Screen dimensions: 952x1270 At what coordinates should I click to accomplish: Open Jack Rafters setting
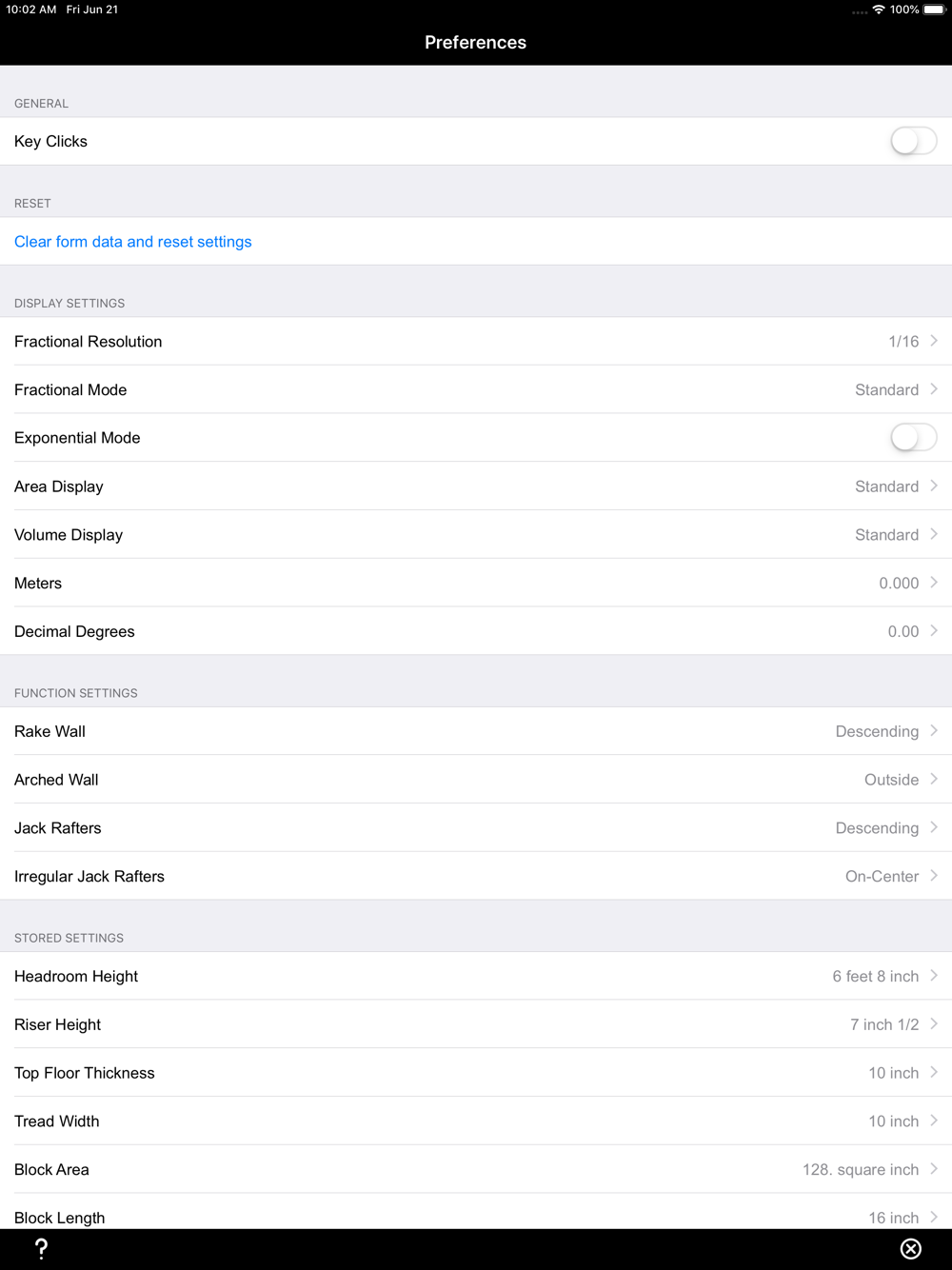tap(476, 828)
